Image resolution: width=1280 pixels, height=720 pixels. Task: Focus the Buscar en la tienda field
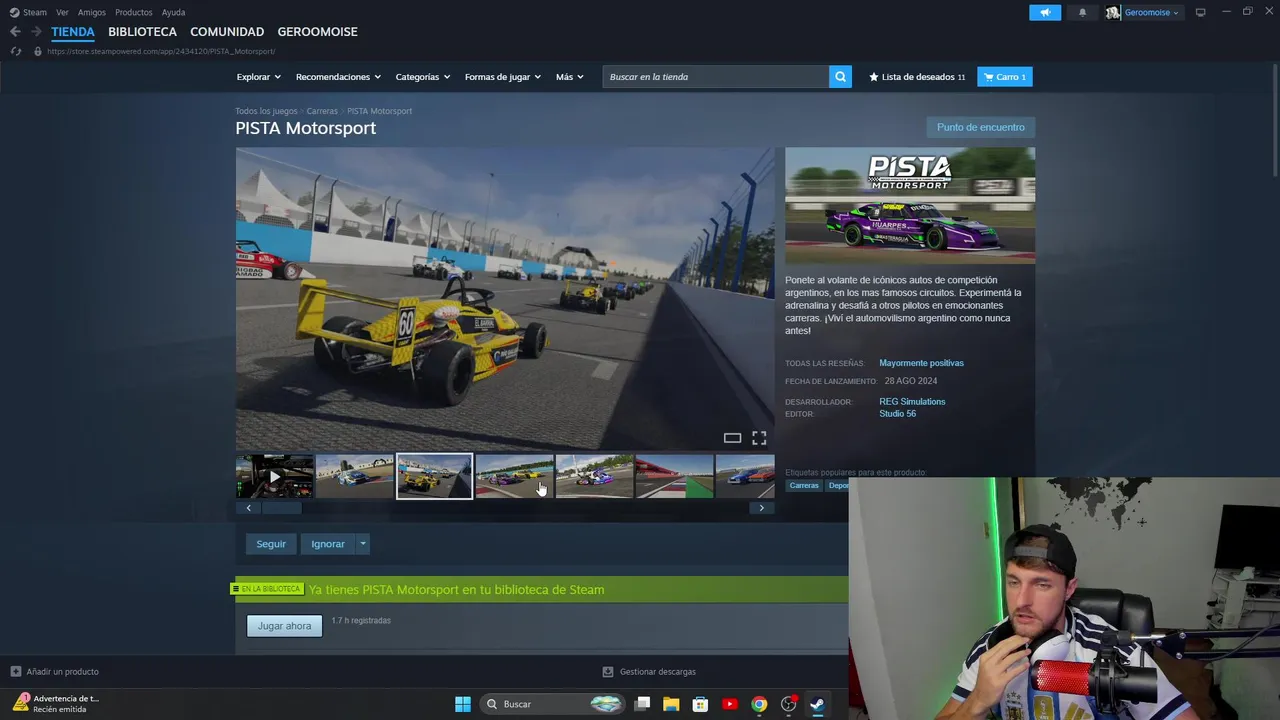click(x=715, y=77)
